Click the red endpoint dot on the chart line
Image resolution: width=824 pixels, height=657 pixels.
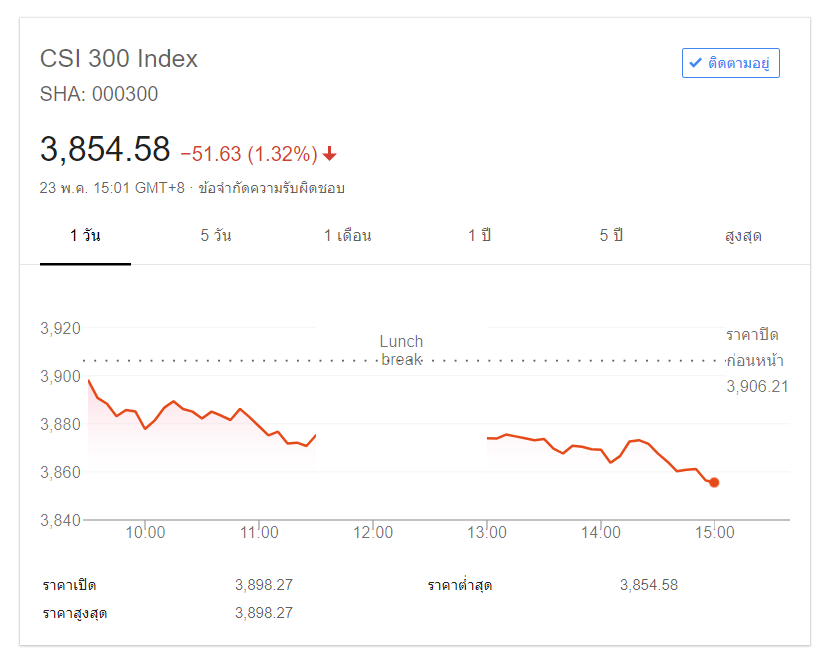(x=714, y=482)
